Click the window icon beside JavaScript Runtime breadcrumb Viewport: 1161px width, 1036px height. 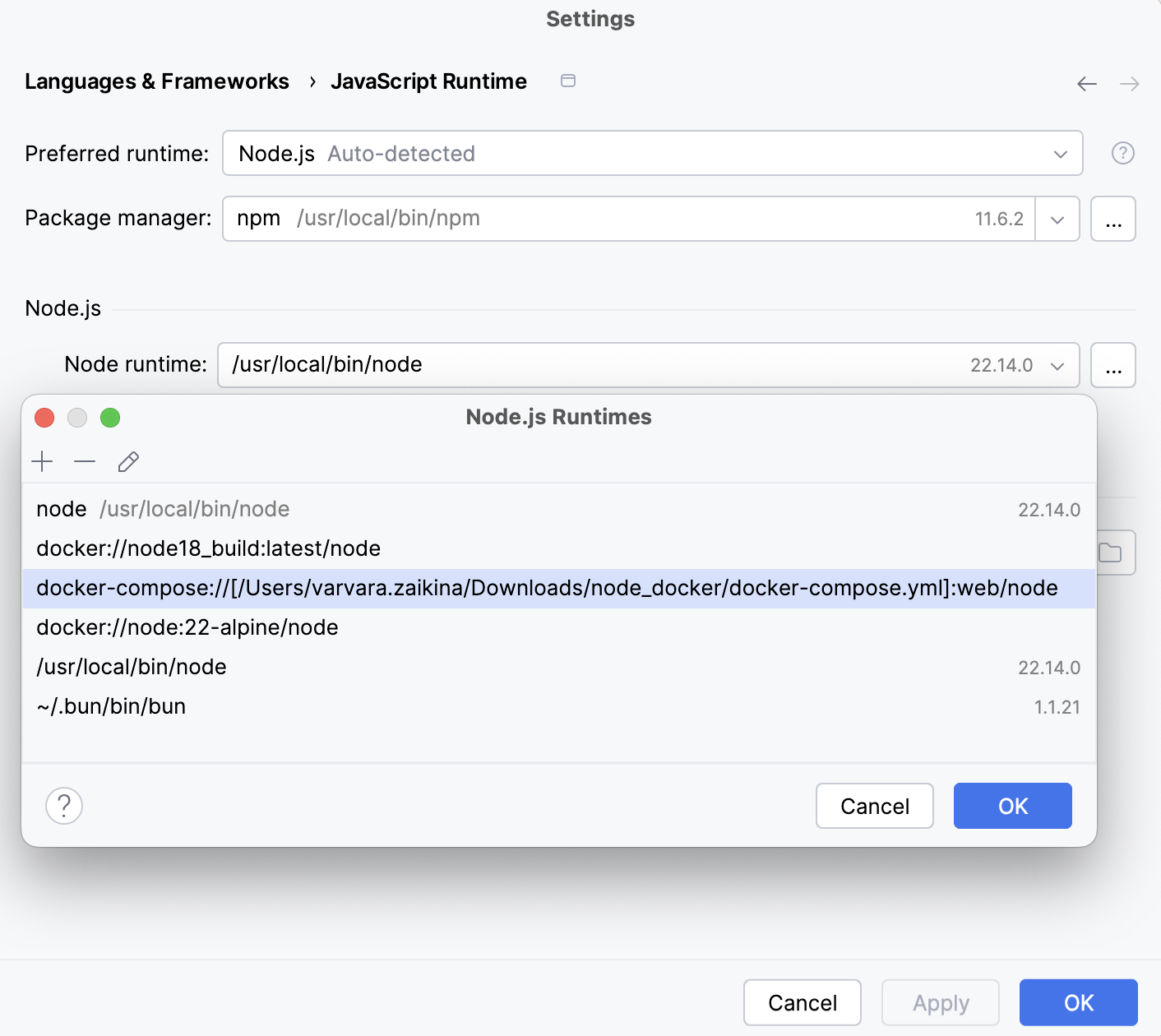click(567, 81)
